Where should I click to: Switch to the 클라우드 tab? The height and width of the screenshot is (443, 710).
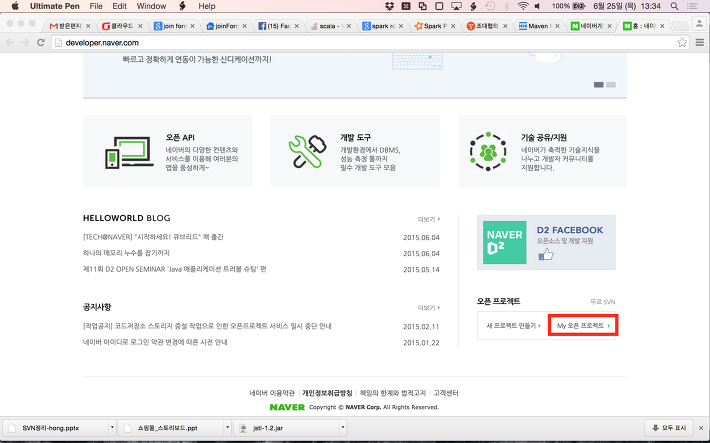tap(122, 26)
